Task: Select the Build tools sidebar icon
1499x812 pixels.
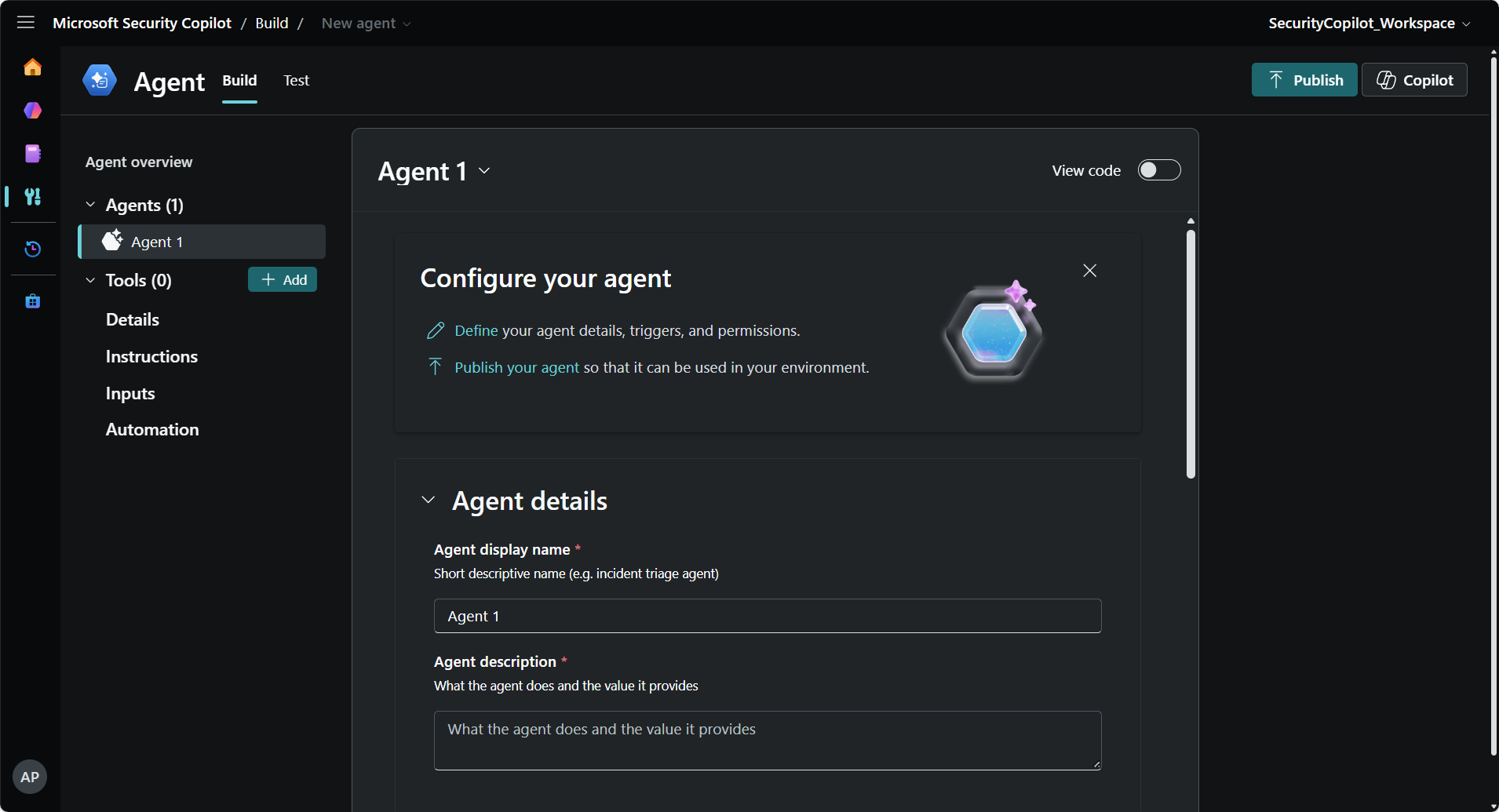Action: 32,196
